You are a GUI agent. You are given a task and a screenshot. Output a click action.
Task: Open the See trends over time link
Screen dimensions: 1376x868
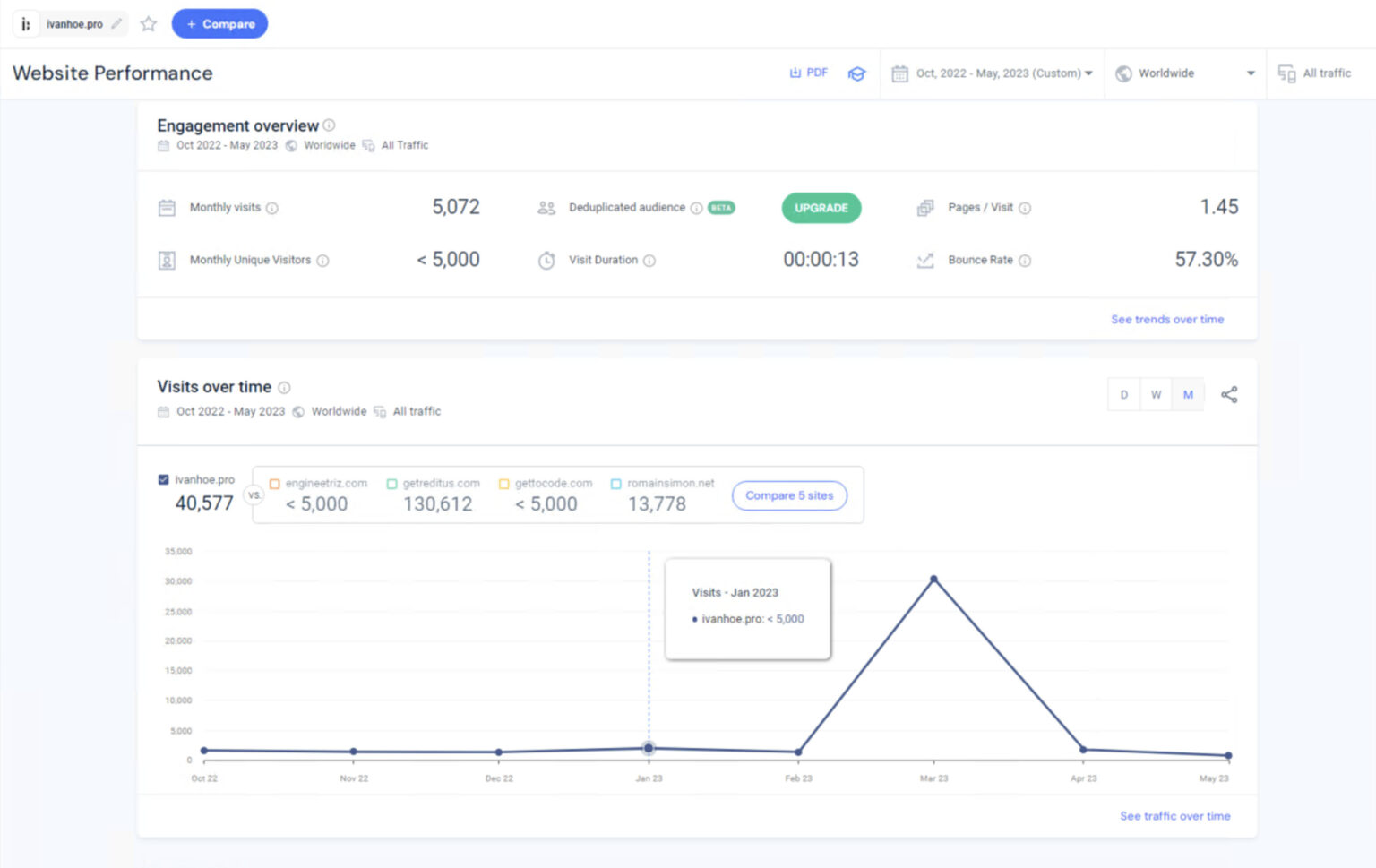(x=1166, y=319)
